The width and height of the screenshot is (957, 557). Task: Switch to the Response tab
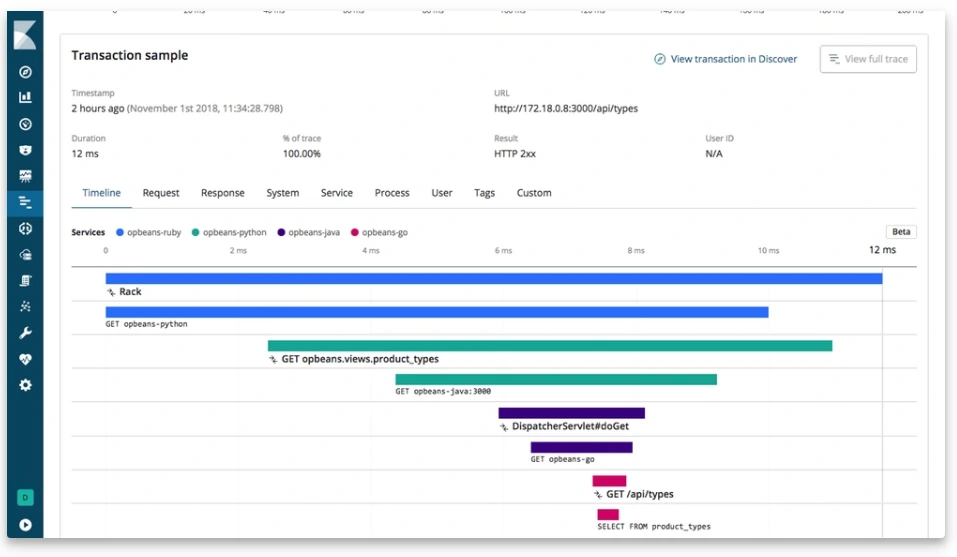coord(223,193)
